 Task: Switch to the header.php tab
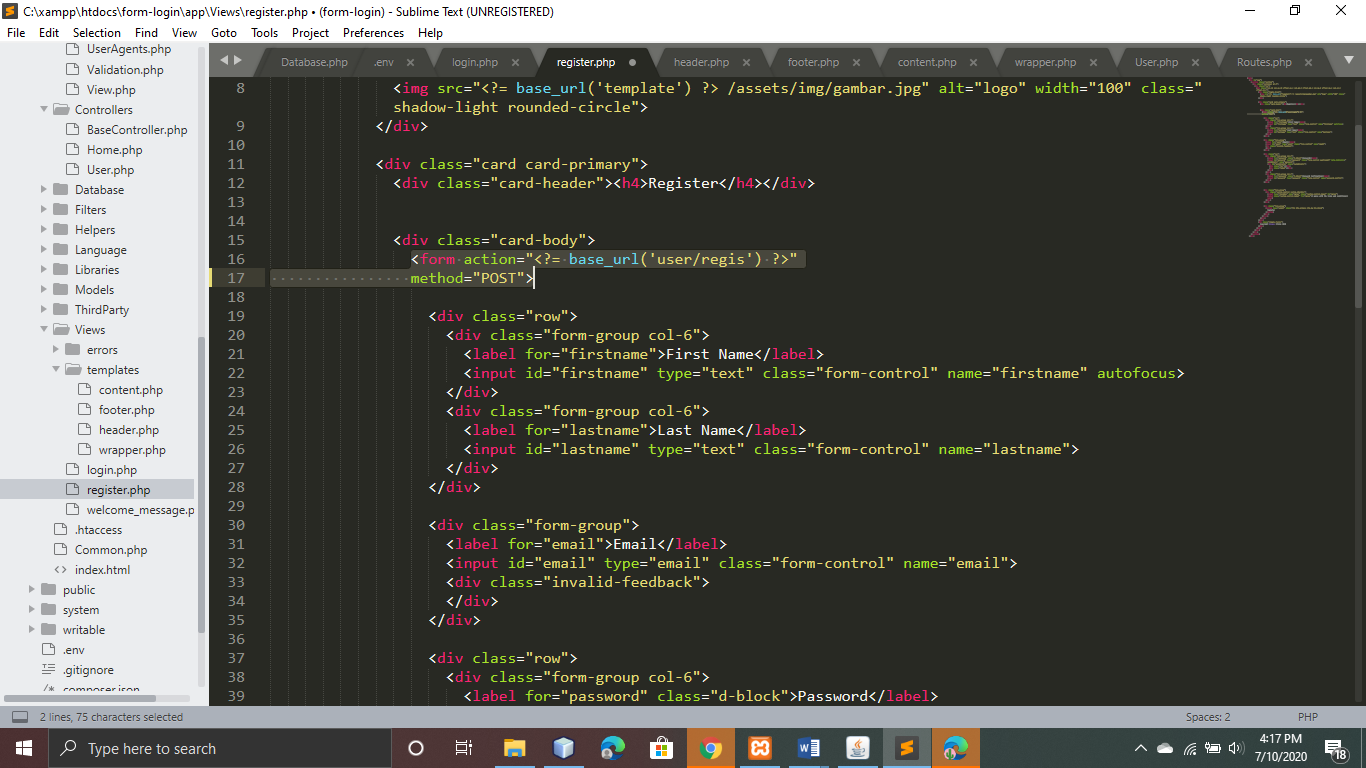pos(701,62)
